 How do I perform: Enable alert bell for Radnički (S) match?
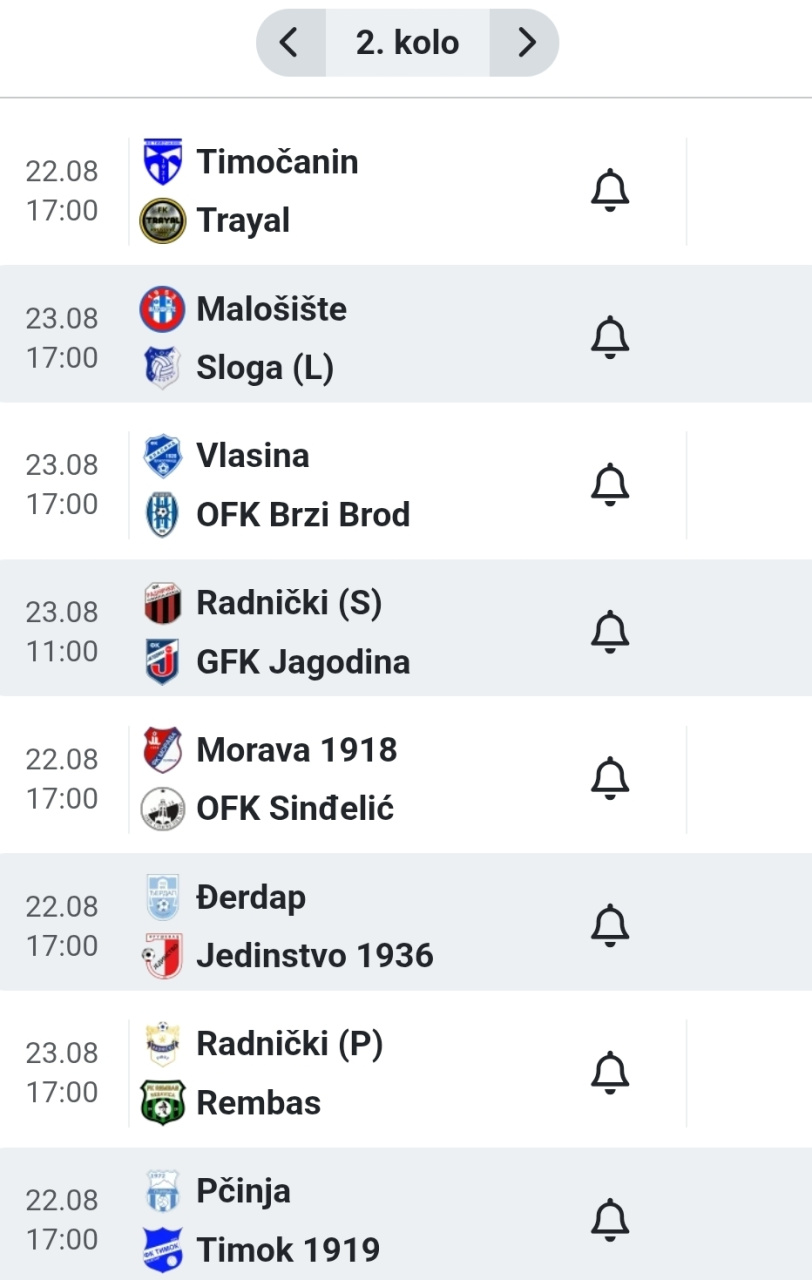(610, 631)
